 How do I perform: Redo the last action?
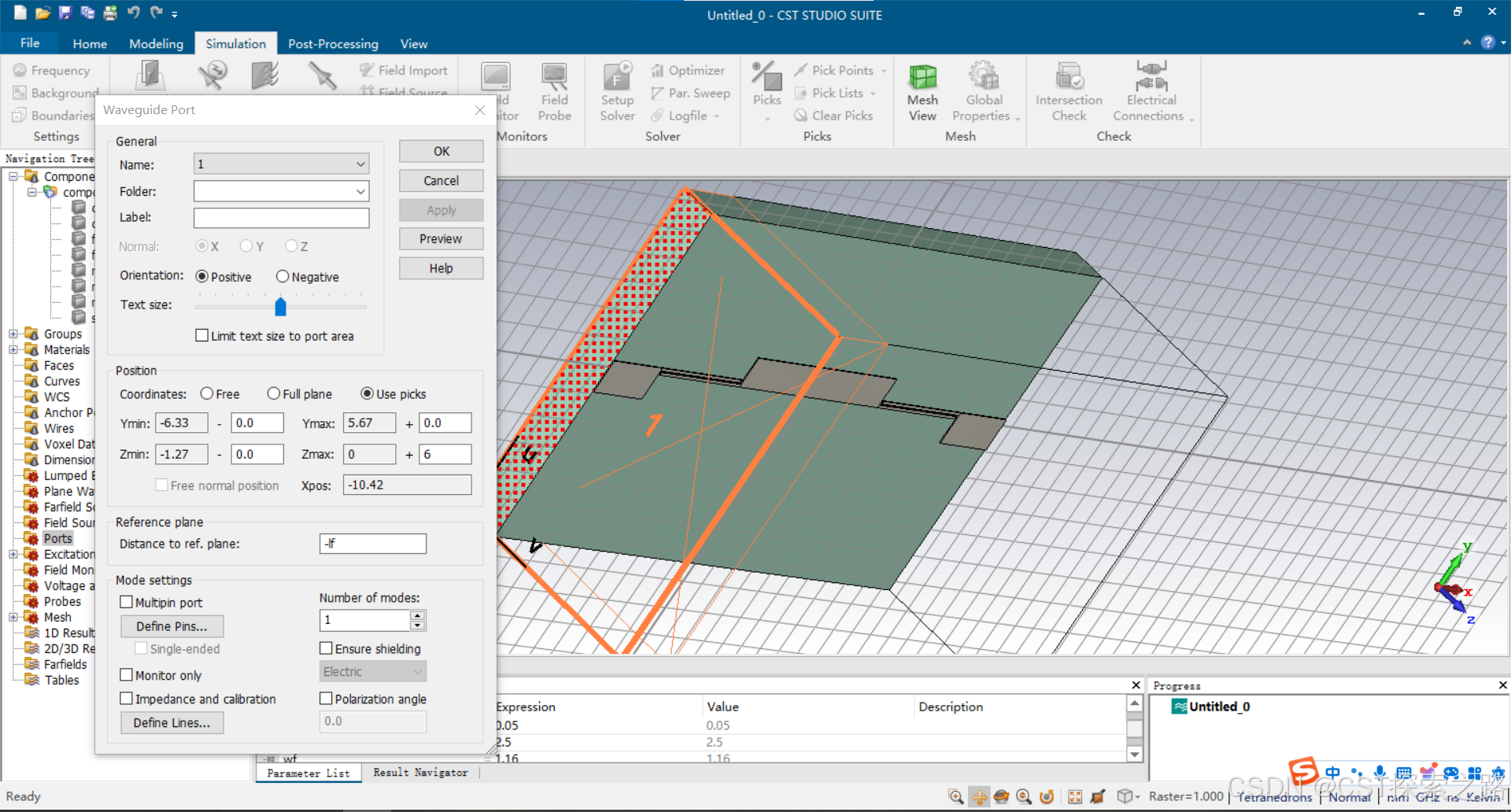click(156, 13)
